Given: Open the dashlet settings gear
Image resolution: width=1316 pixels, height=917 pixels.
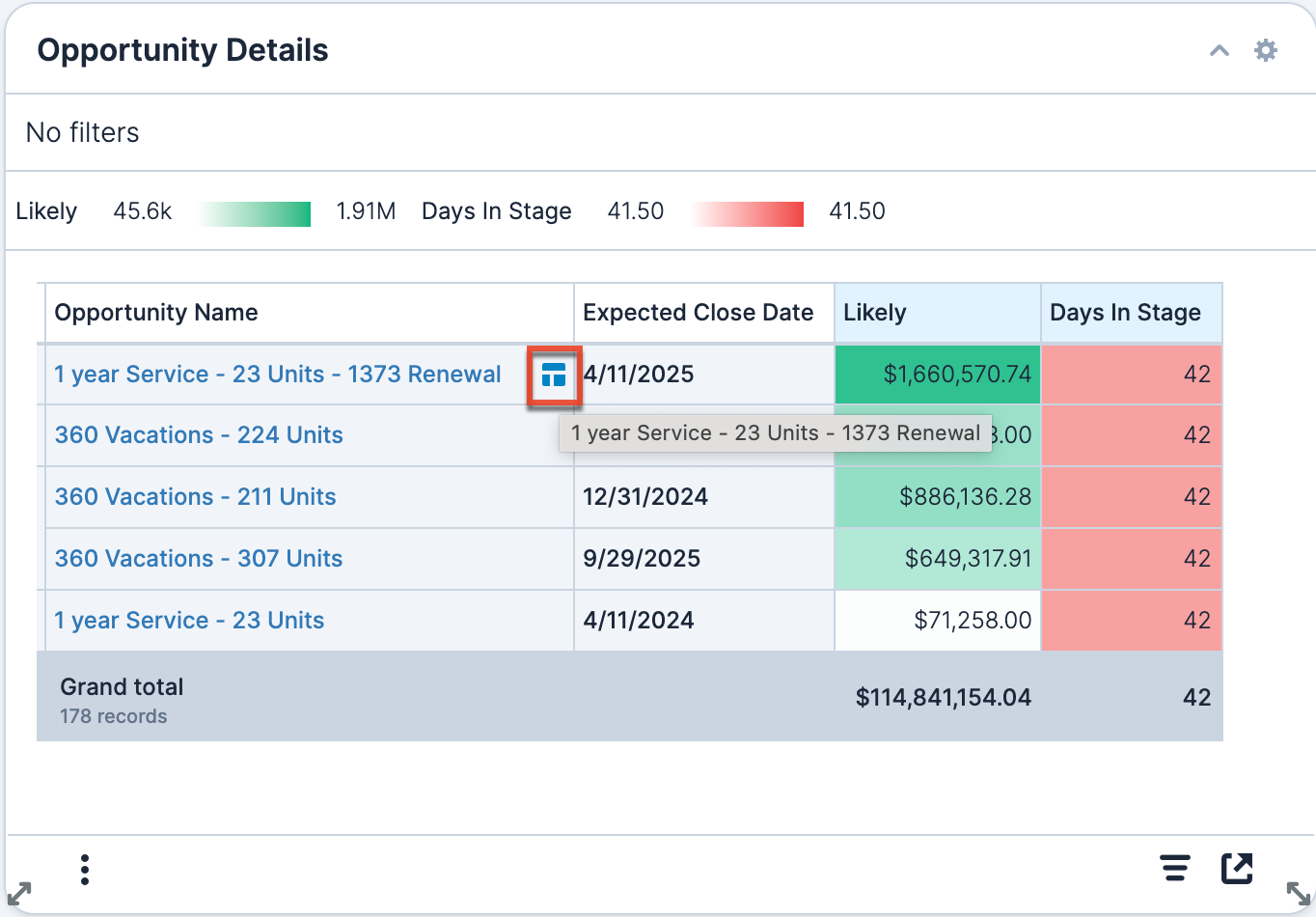Looking at the screenshot, I should 1265,50.
